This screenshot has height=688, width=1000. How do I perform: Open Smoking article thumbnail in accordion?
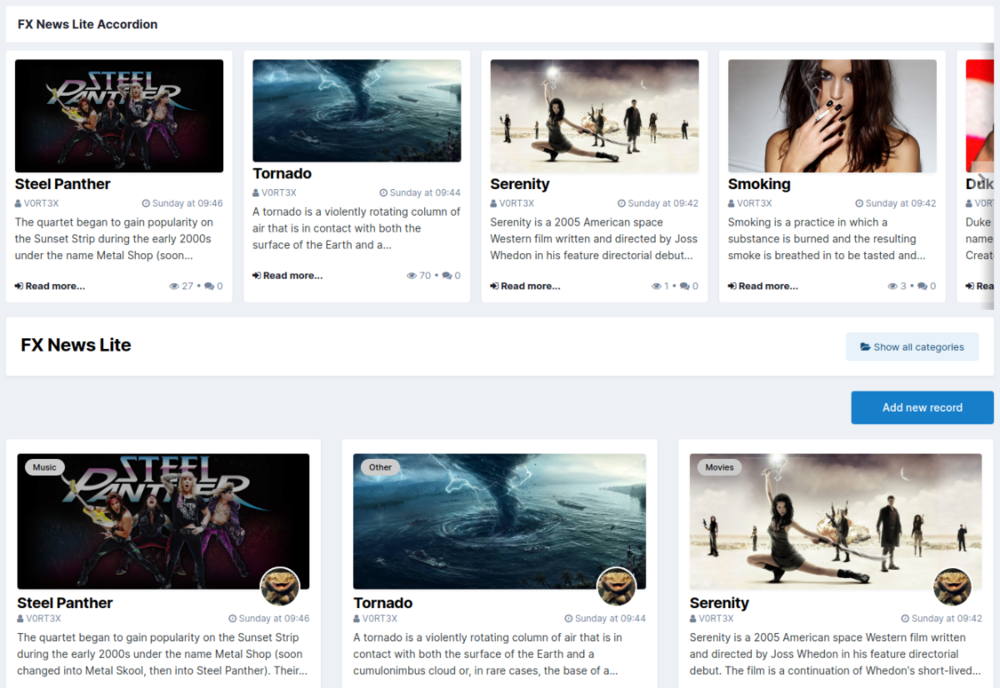(x=832, y=115)
